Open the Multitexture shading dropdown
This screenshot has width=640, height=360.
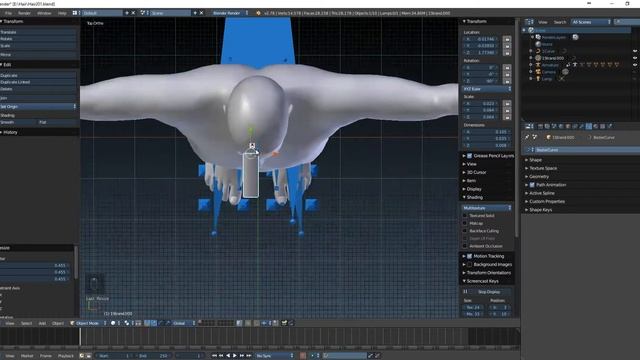tap(487, 208)
